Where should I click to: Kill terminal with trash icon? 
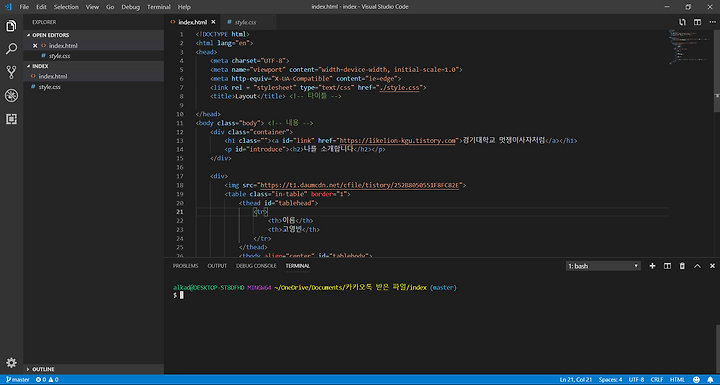click(x=682, y=266)
